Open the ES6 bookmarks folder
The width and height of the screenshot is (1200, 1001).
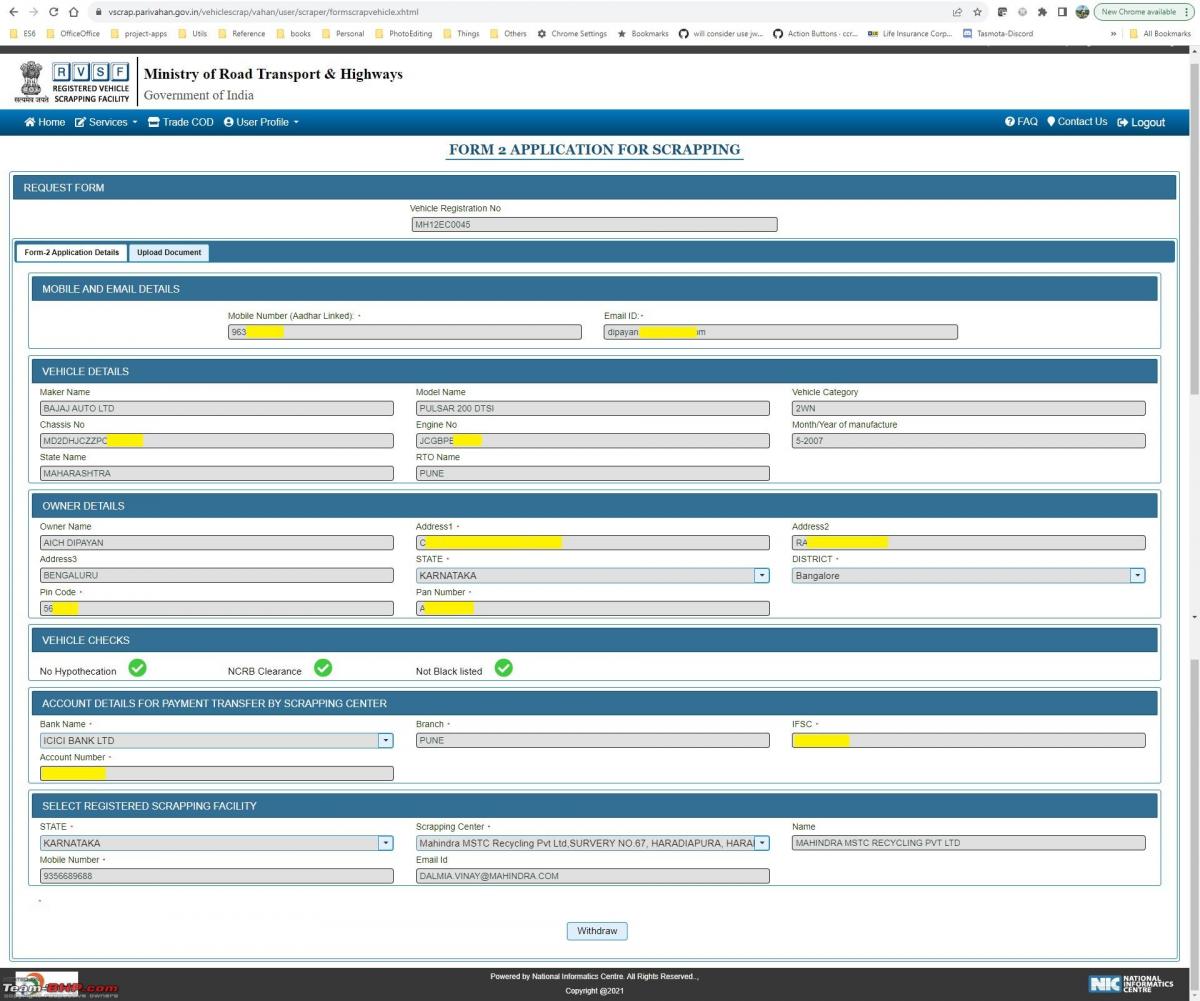22,33
